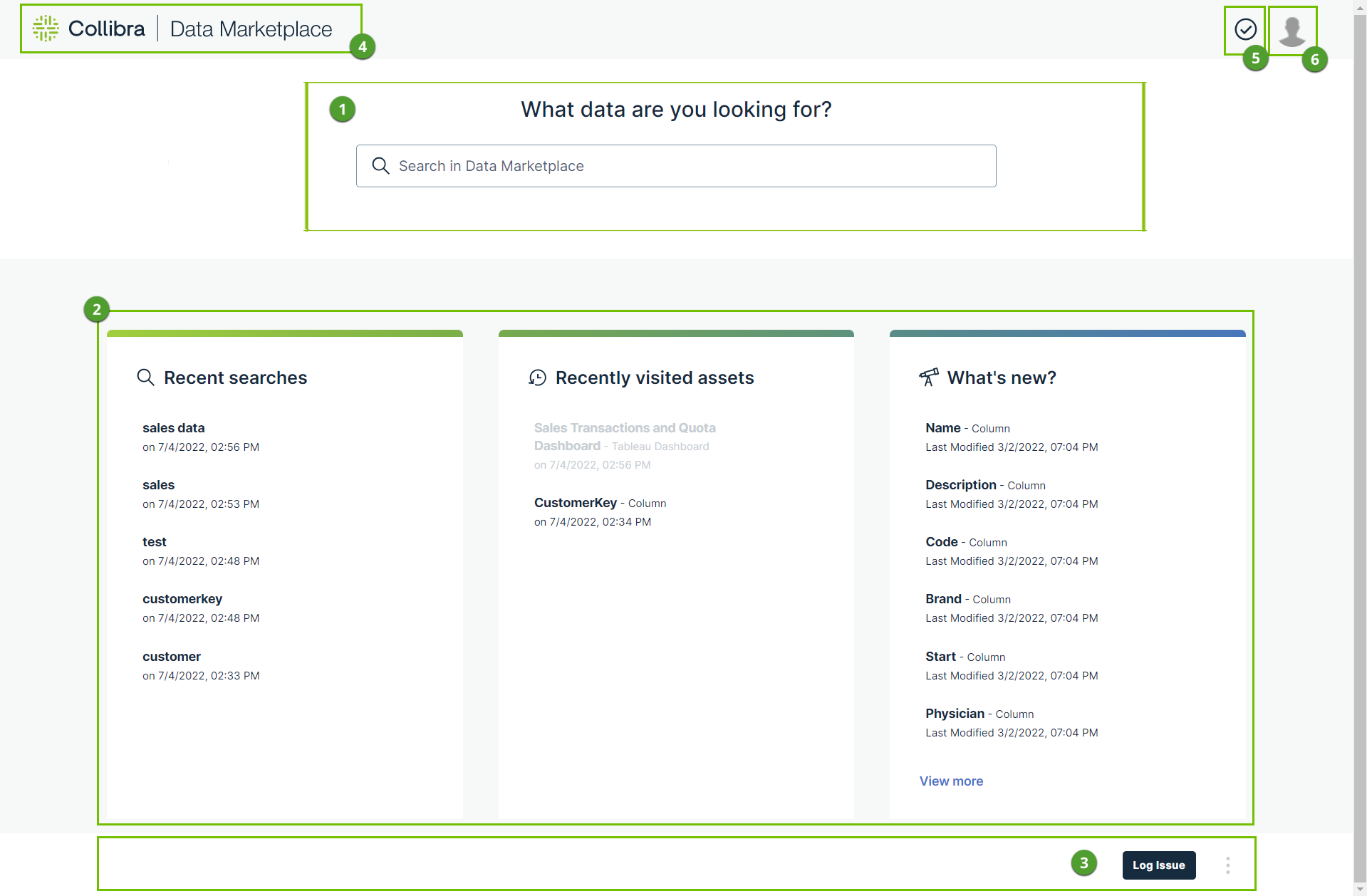Screen dimensions: 1367x896
Task: Open the Brand column in What's new
Action: (943, 599)
